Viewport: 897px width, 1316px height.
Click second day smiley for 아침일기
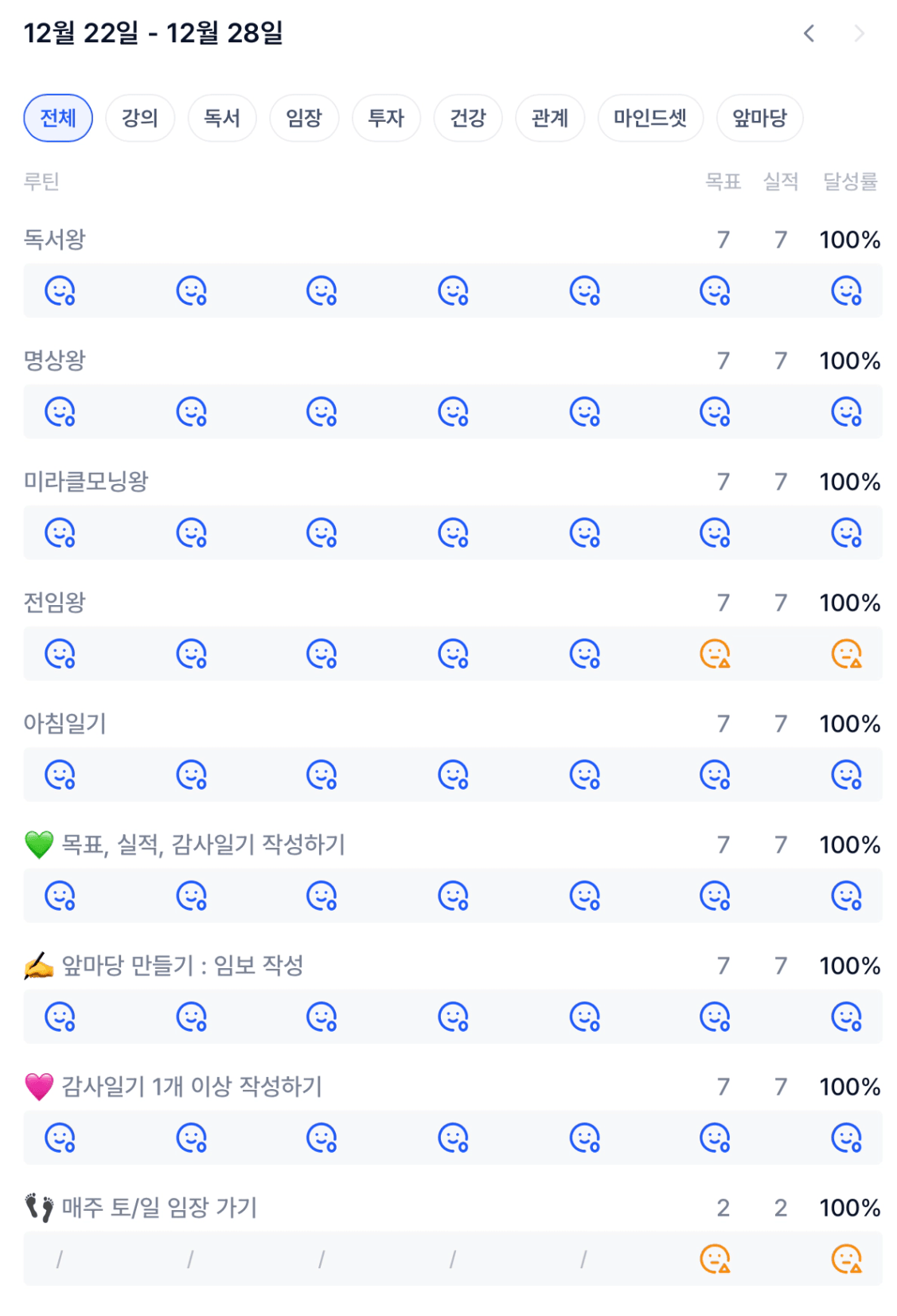191,775
